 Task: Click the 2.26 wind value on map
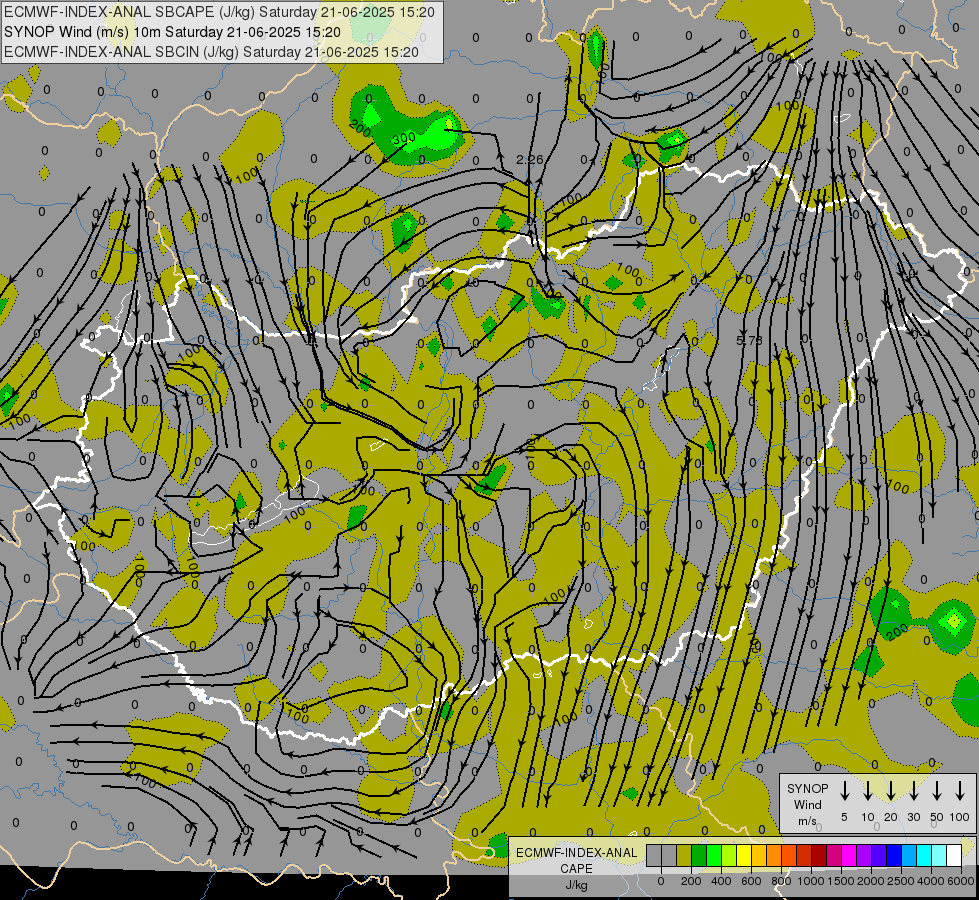click(529, 159)
